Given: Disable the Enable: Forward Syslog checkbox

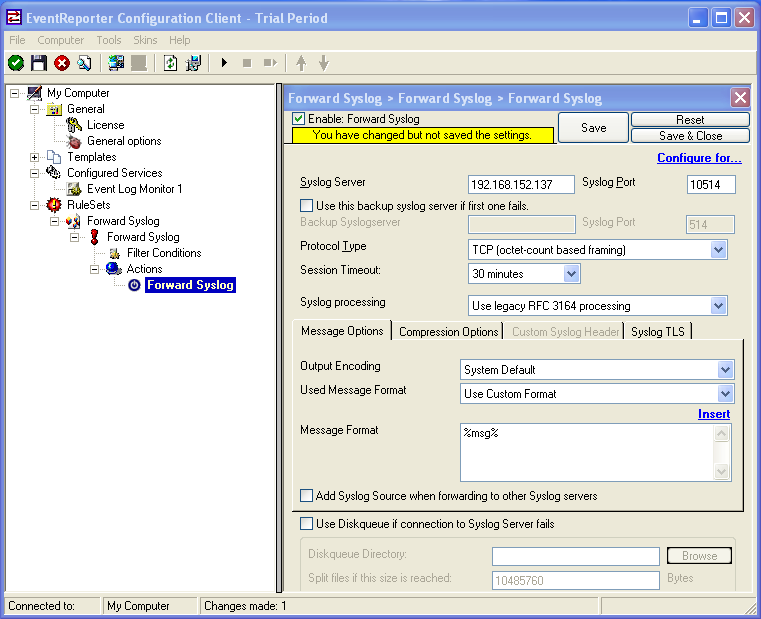Looking at the screenshot, I should (298, 119).
